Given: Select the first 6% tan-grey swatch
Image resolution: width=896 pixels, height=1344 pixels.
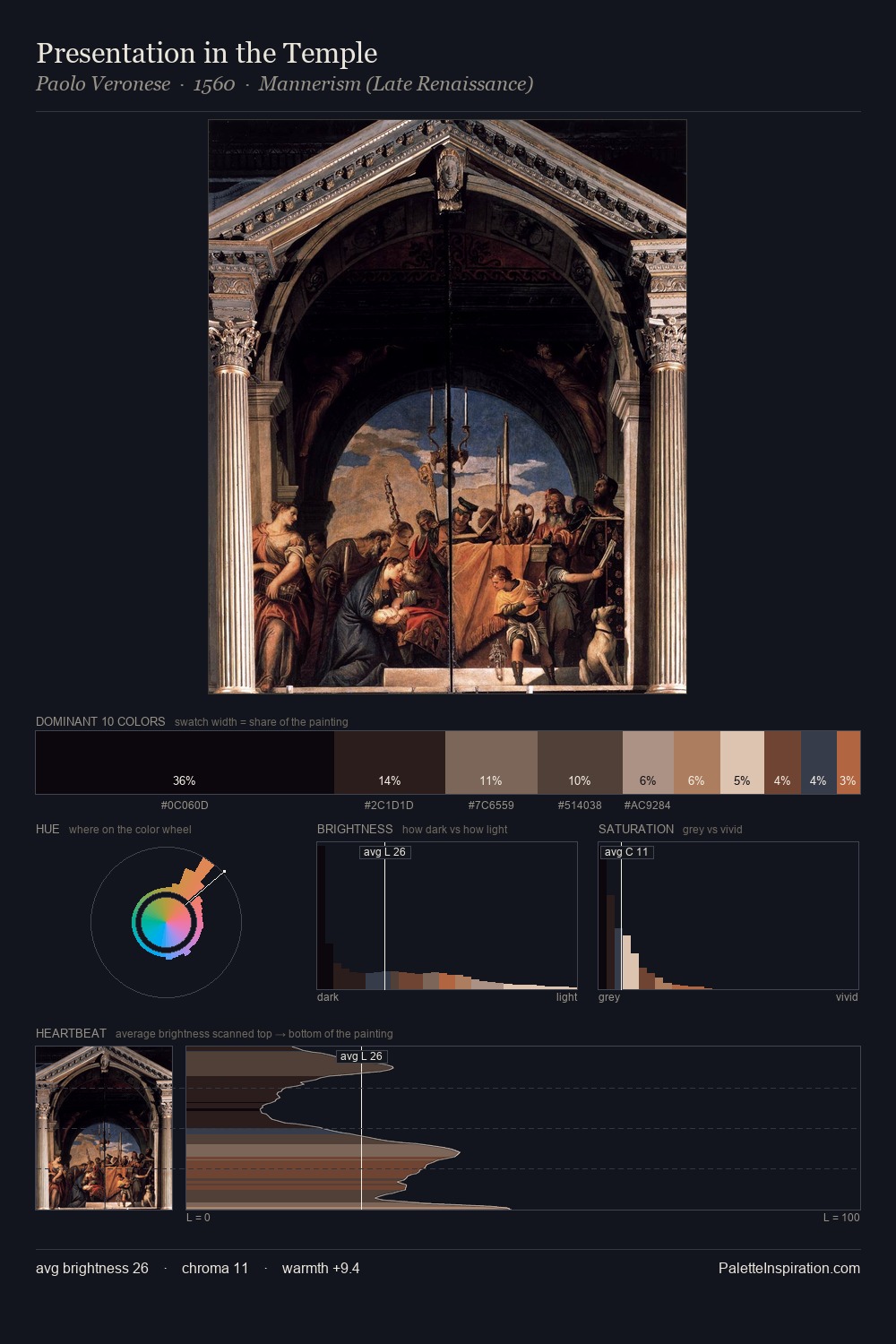Looking at the screenshot, I should [648, 762].
